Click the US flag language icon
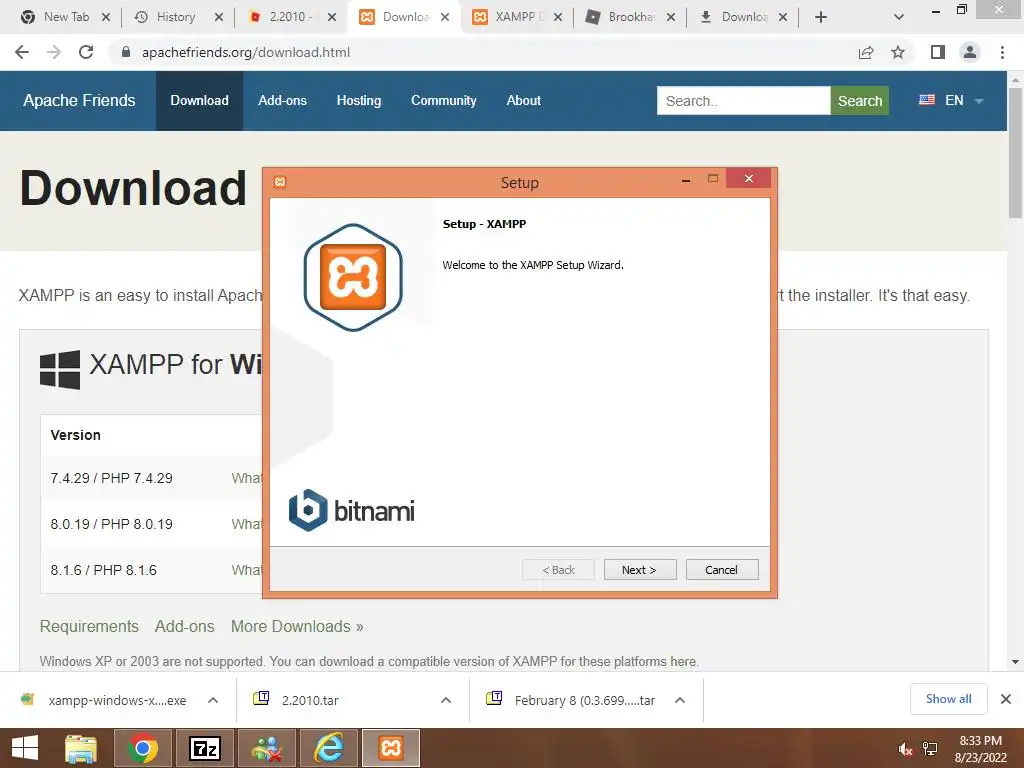Viewport: 1024px width, 768px height. [927, 100]
